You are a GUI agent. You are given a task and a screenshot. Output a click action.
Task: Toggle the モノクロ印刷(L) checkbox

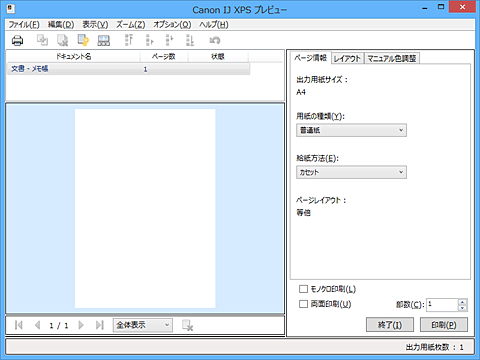point(303,289)
